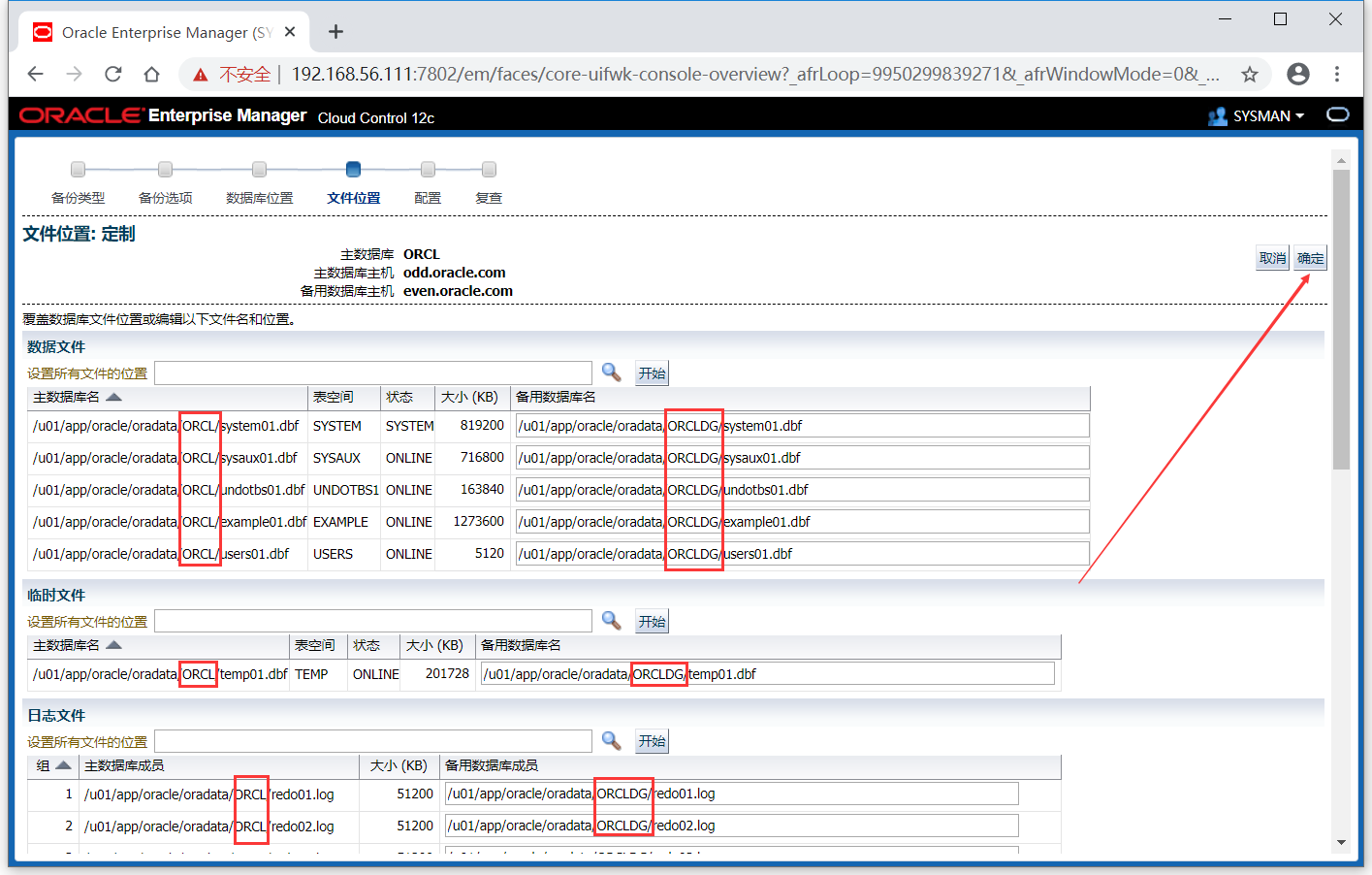
Task: Click the browser address bar URL
Action: tap(754, 75)
